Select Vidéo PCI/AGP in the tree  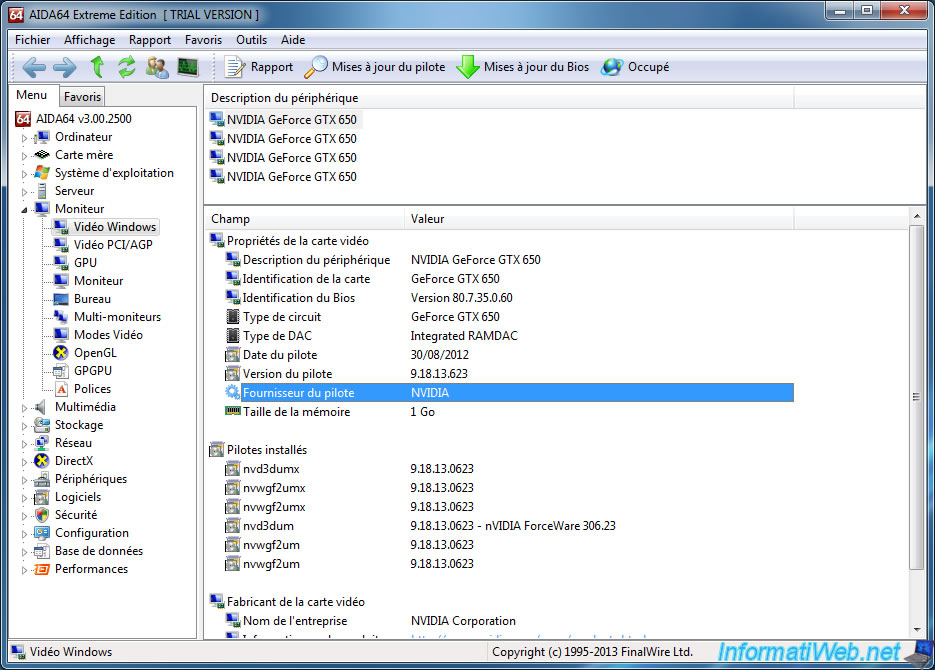pos(113,244)
